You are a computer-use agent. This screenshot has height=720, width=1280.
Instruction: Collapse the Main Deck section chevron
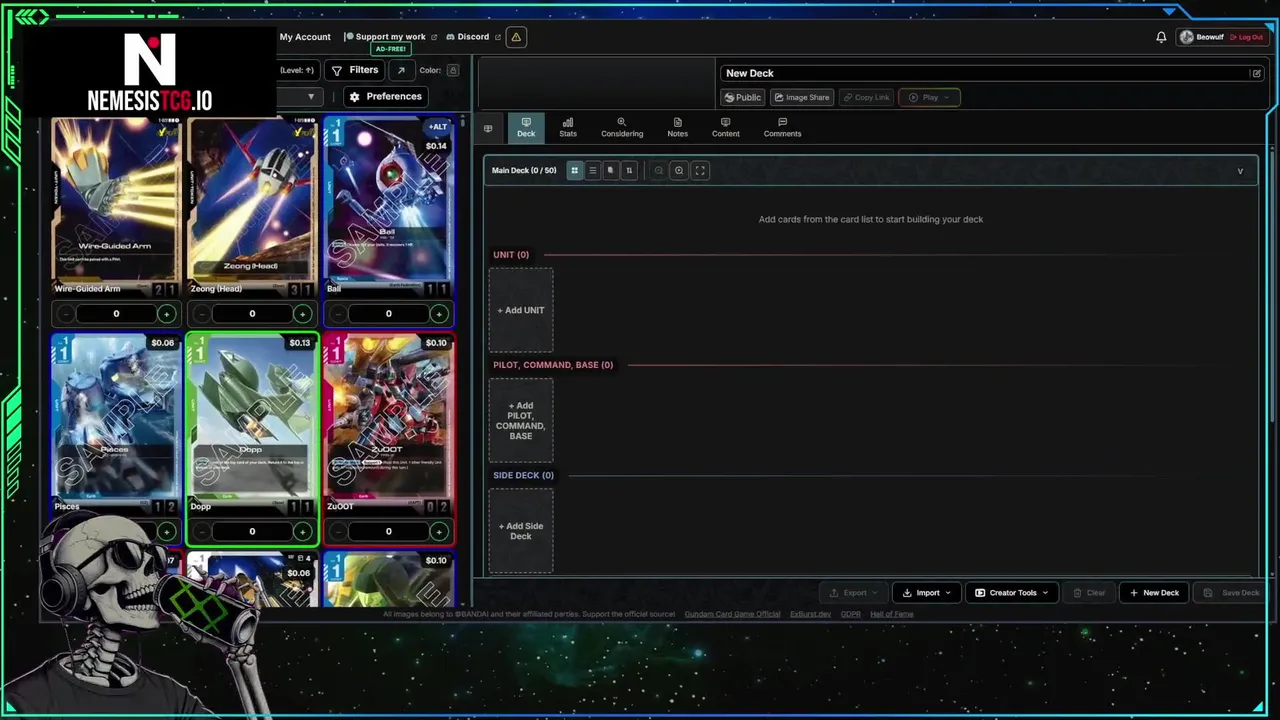(1240, 171)
